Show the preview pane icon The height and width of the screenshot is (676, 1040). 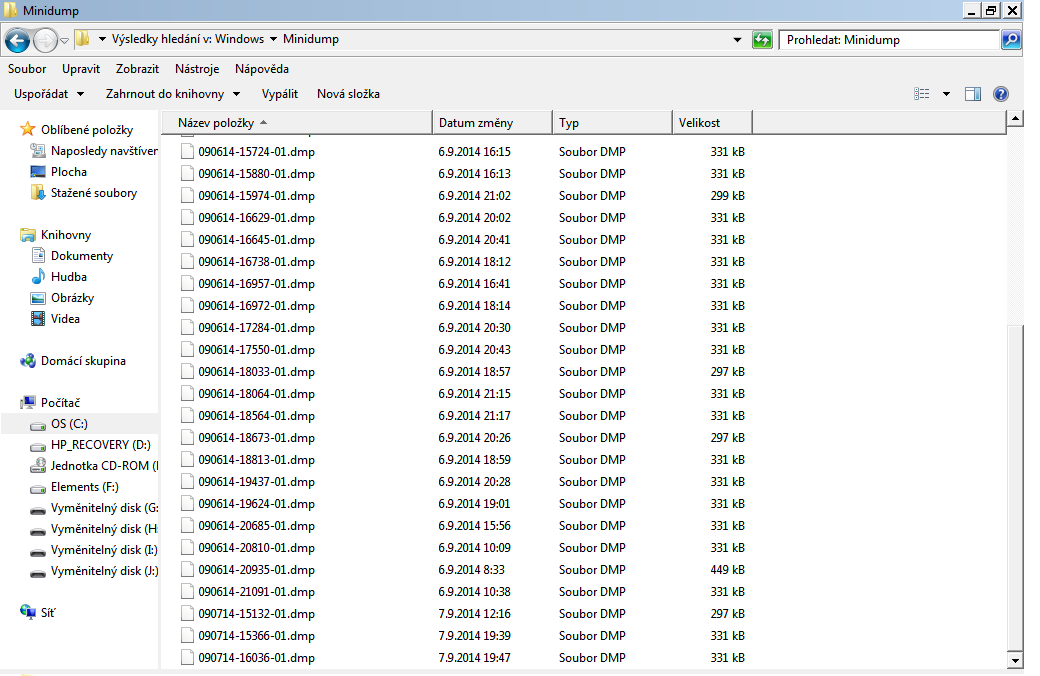(973, 94)
